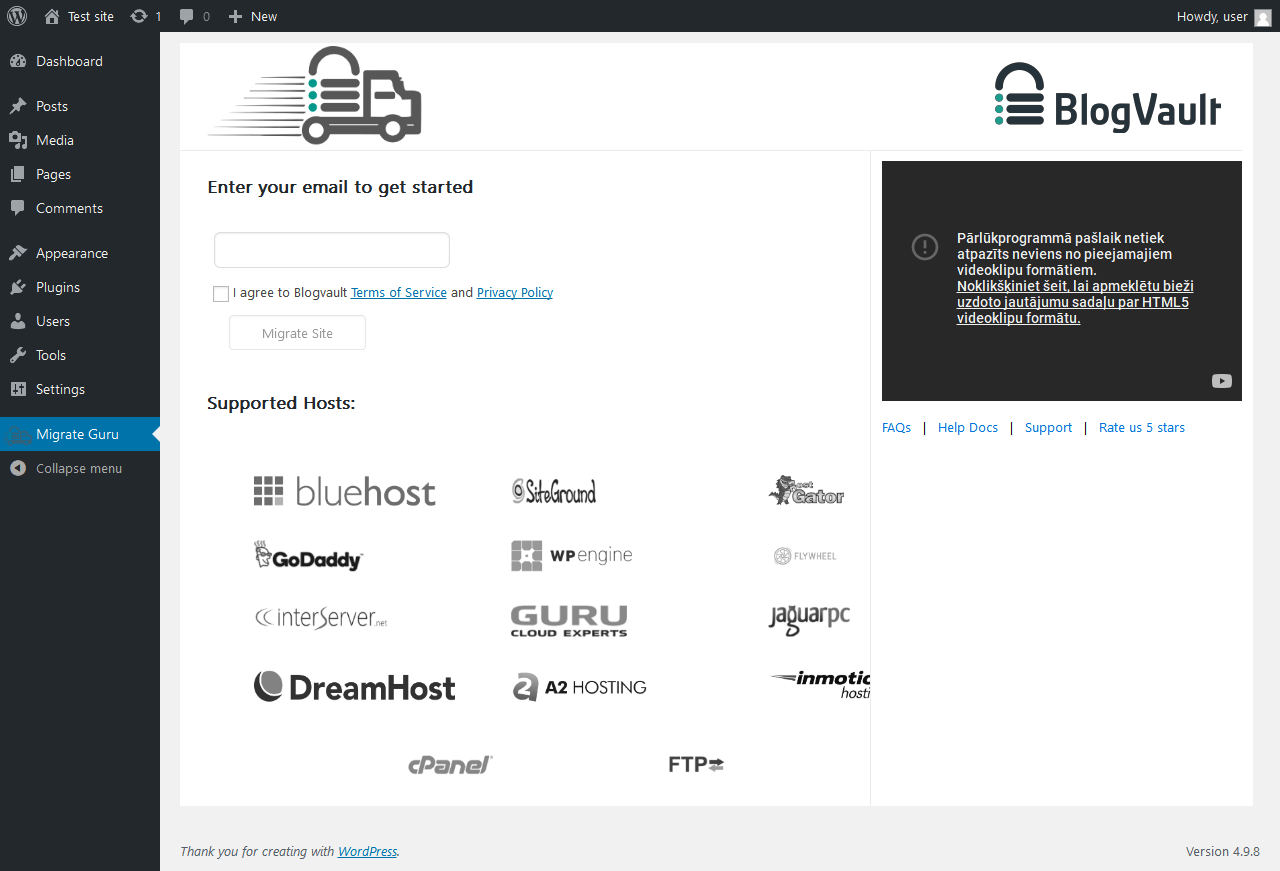The width and height of the screenshot is (1280, 871).
Task: Open the HTML5 video FAQ link in the player
Action: 1075,302
